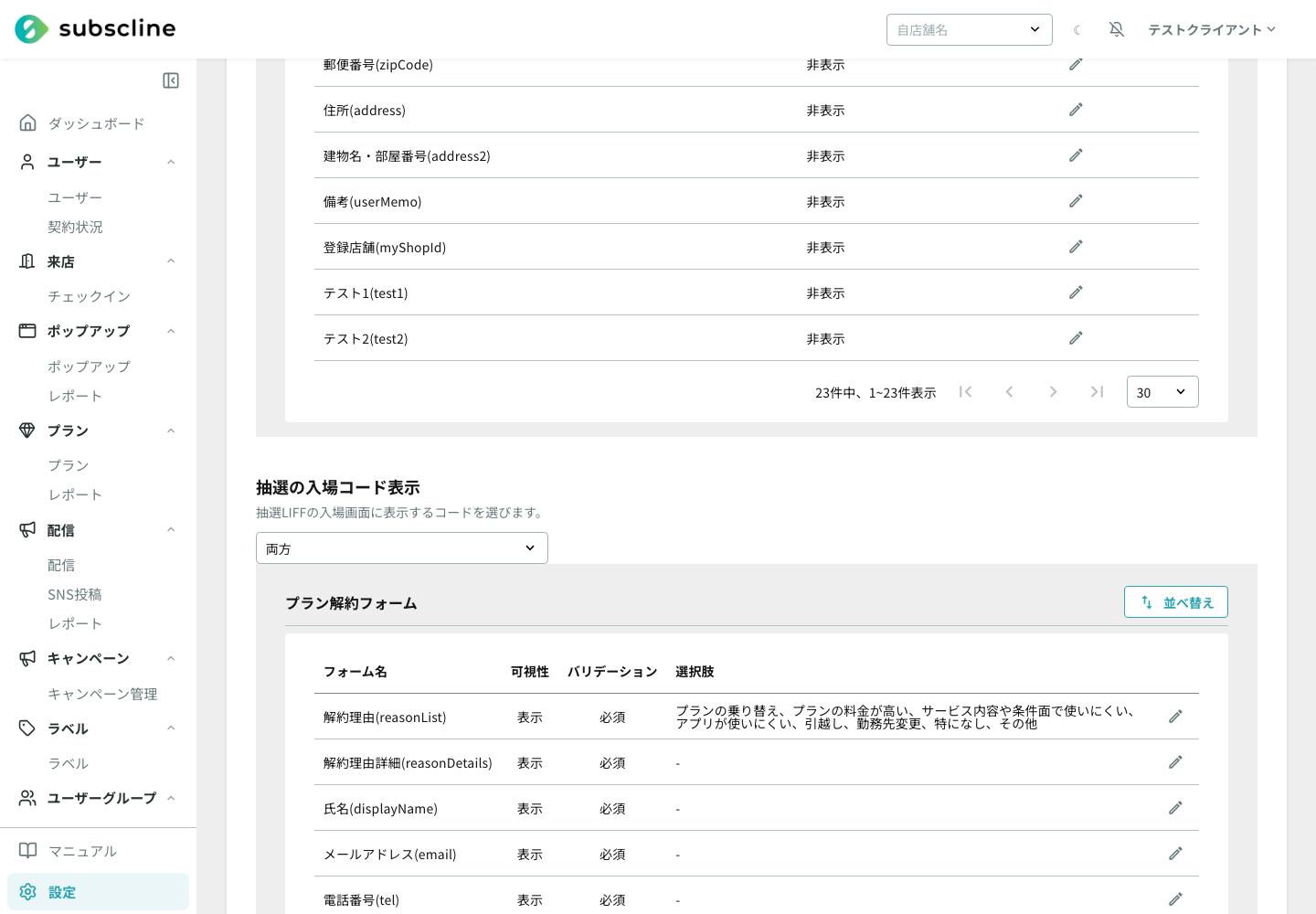This screenshot has width=1316, height=914.
Task: Go to previous page arrow
Action: 1009,392
